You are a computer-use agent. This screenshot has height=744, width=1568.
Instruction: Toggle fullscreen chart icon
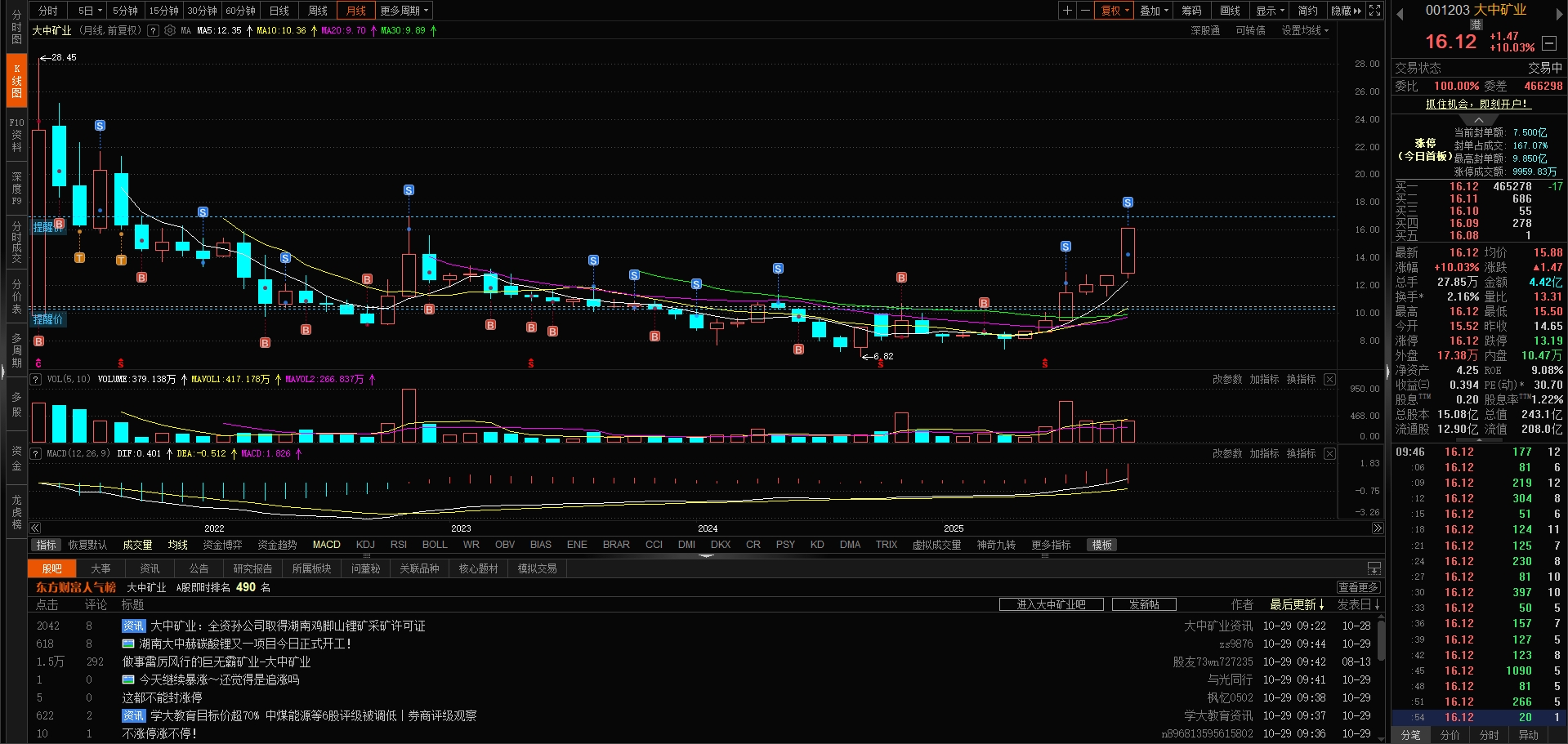click(x=1375, y=11)
